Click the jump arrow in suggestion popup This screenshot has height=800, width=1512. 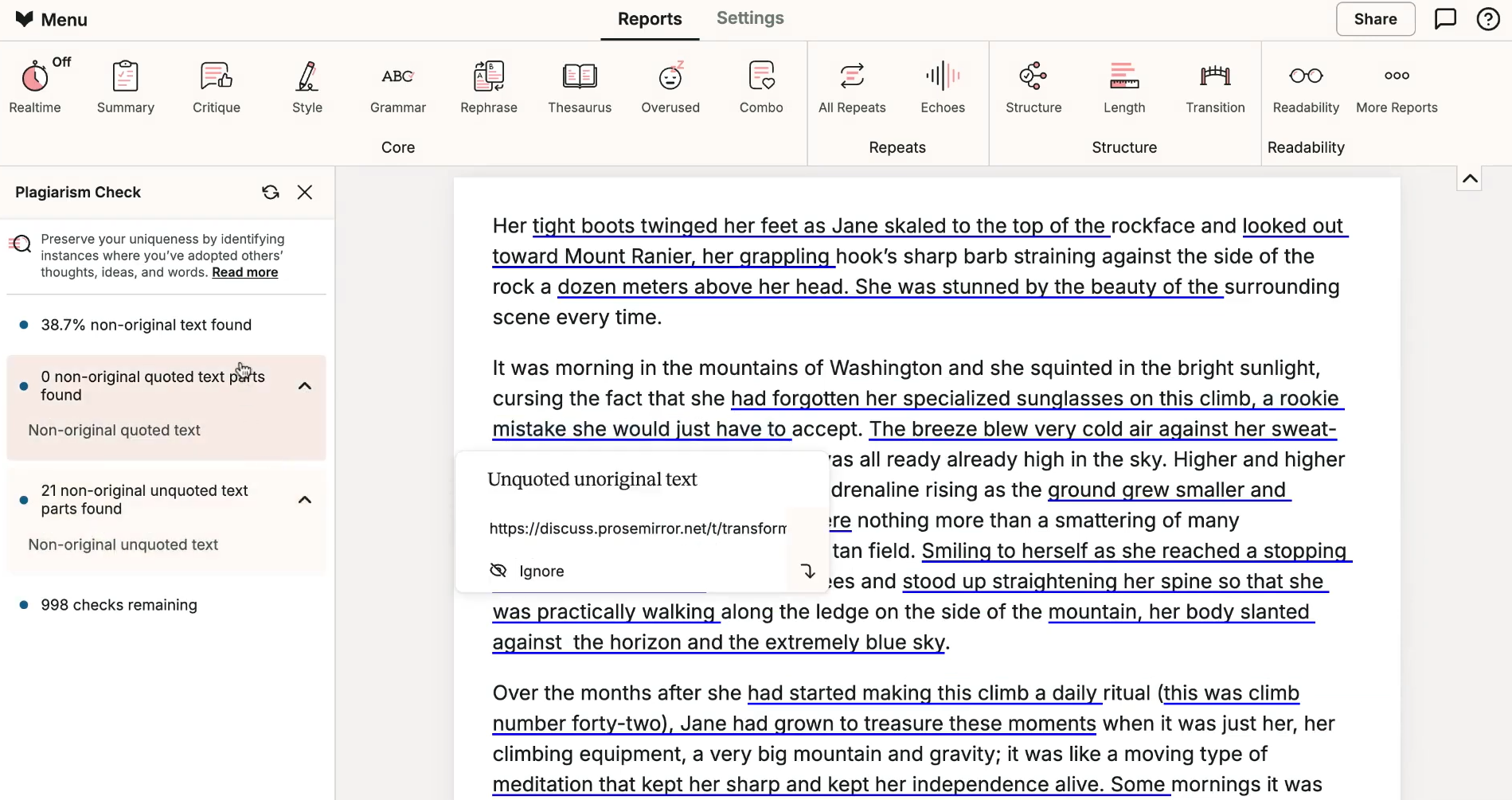coord(807,571)
